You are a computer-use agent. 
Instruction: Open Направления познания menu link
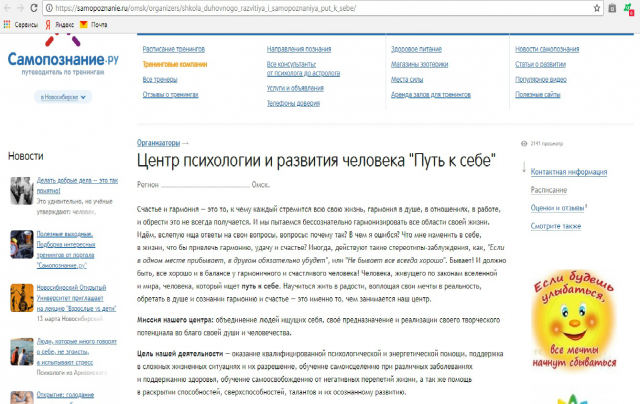(299, 49)
